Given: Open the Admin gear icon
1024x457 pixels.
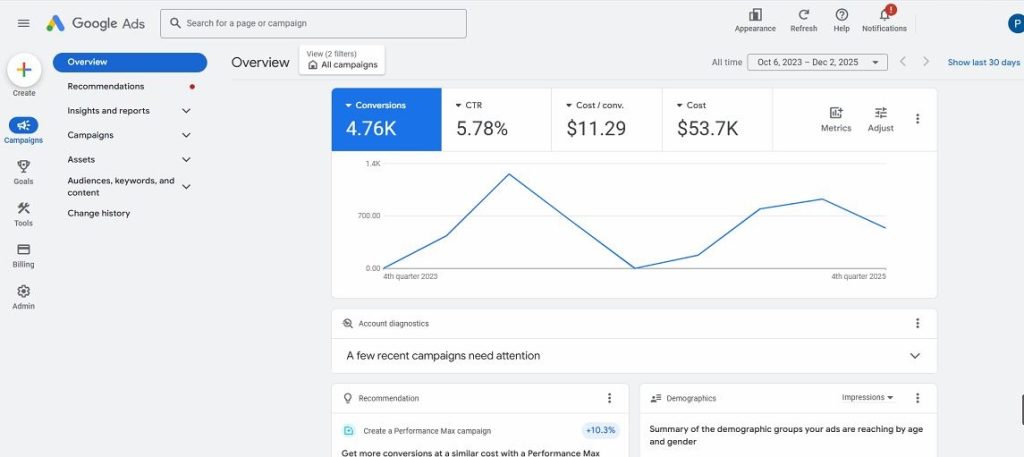Looking at the screenshot, I should click(24, 291).
